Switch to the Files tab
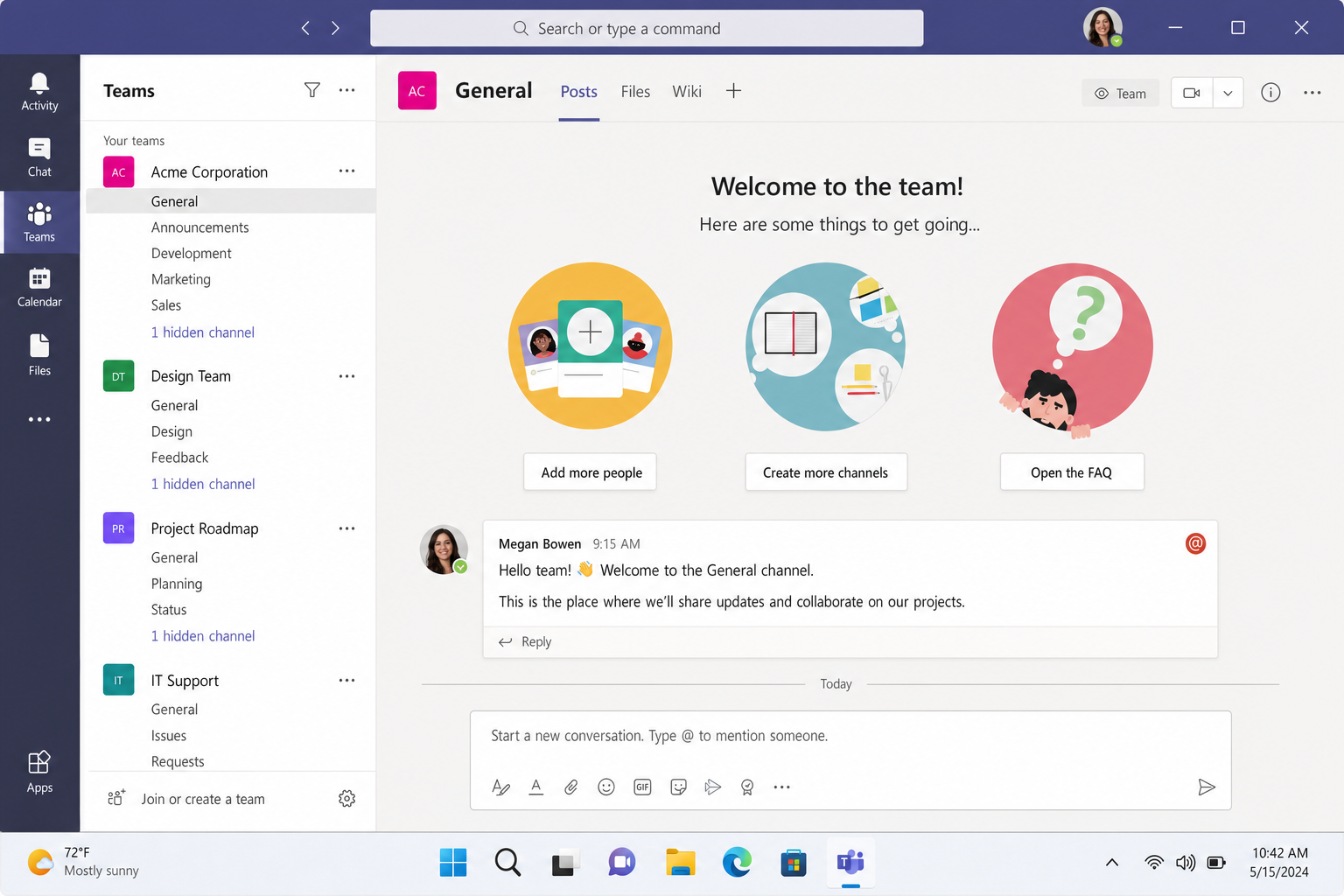This screenshot has height=896, width=1344. pyautogui.click(x=635, y=92)
